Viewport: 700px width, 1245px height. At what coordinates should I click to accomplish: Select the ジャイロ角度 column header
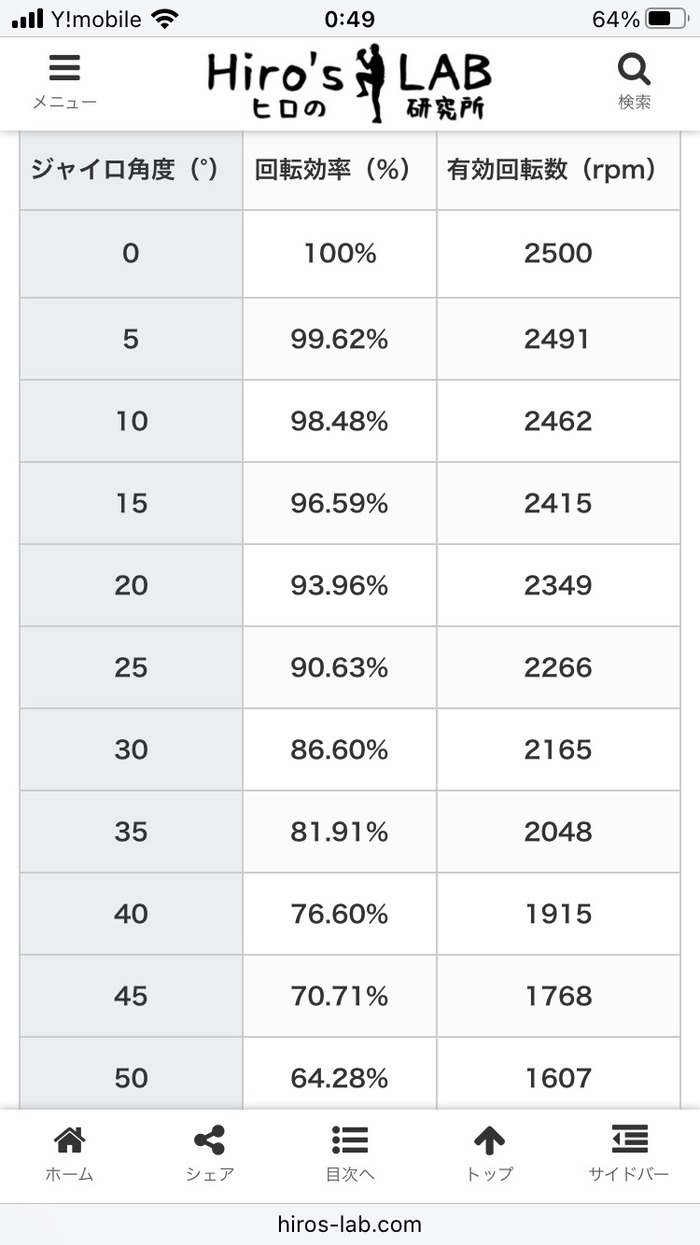pos(131,169)
